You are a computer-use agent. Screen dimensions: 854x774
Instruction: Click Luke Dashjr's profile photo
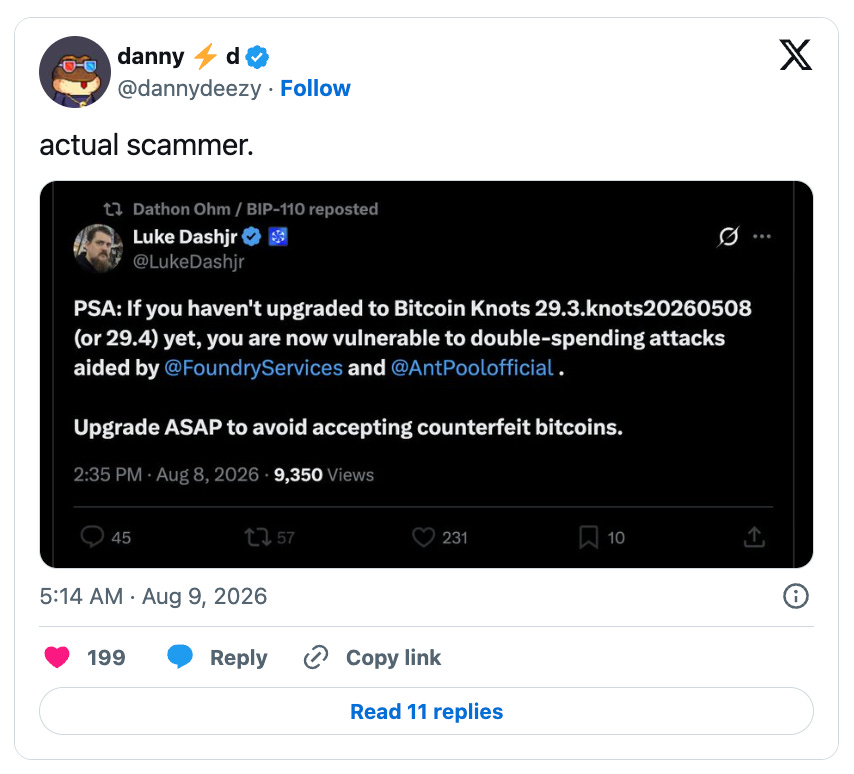(x=98, y=248)
